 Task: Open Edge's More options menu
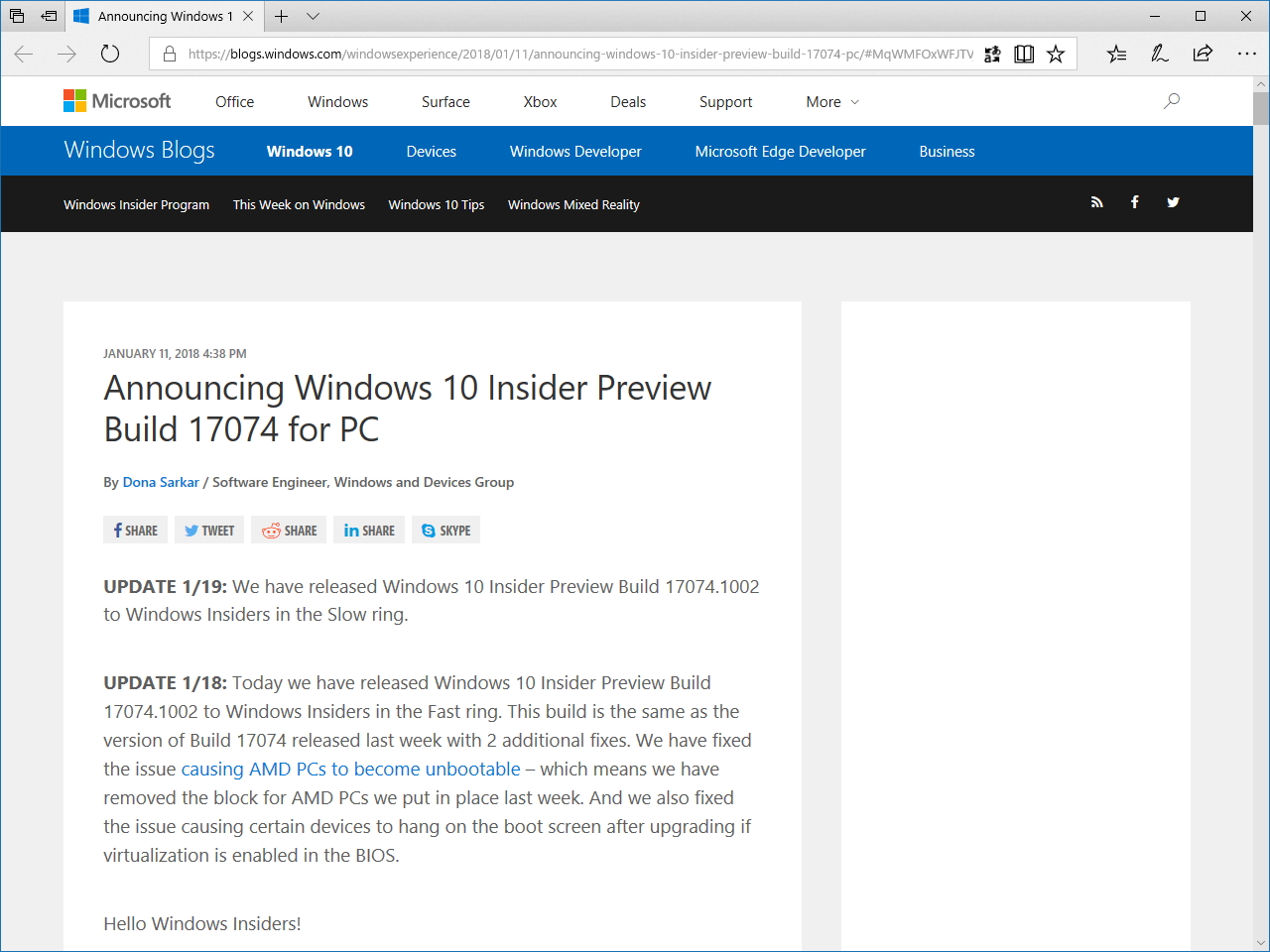pos(1247,54)
